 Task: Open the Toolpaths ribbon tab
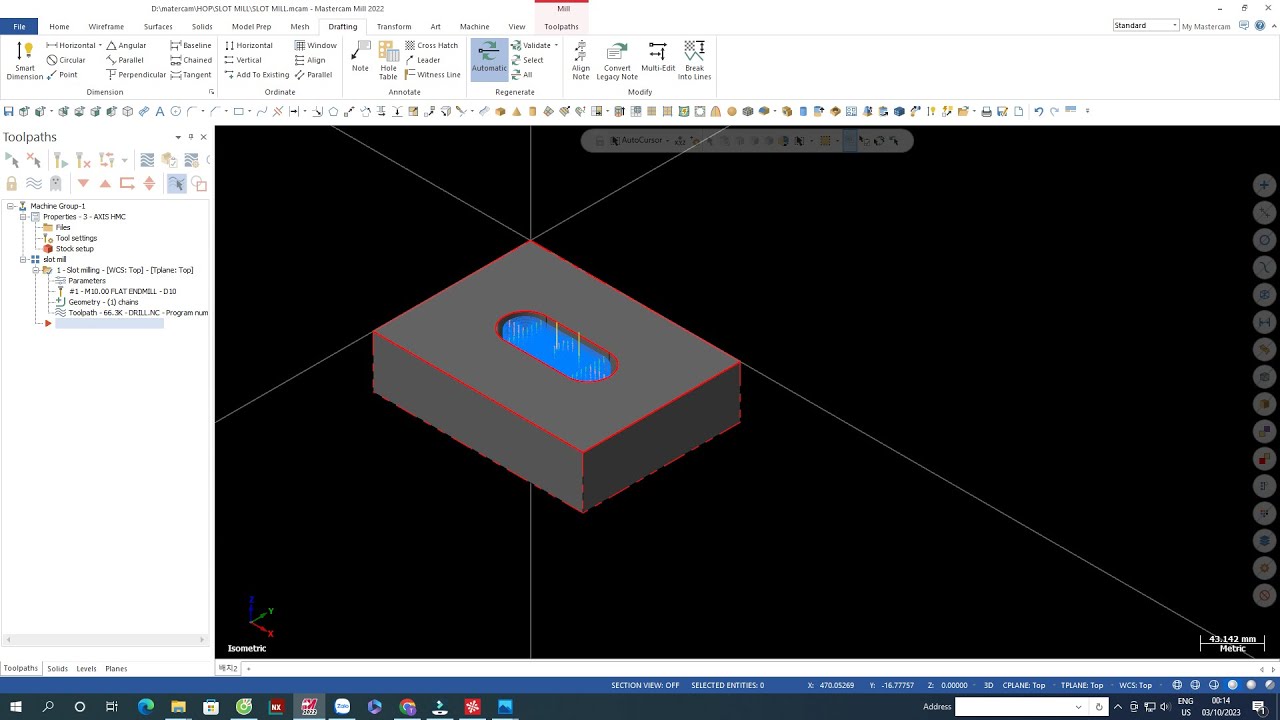pyautogui.click(x=561, y=26)
